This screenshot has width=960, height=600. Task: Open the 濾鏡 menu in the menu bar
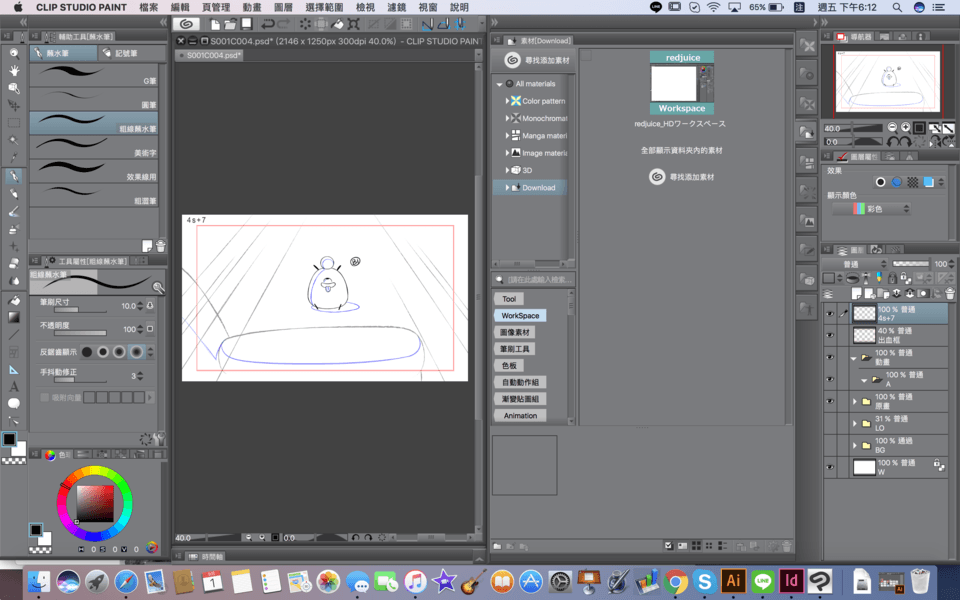[x=398, y=7]
